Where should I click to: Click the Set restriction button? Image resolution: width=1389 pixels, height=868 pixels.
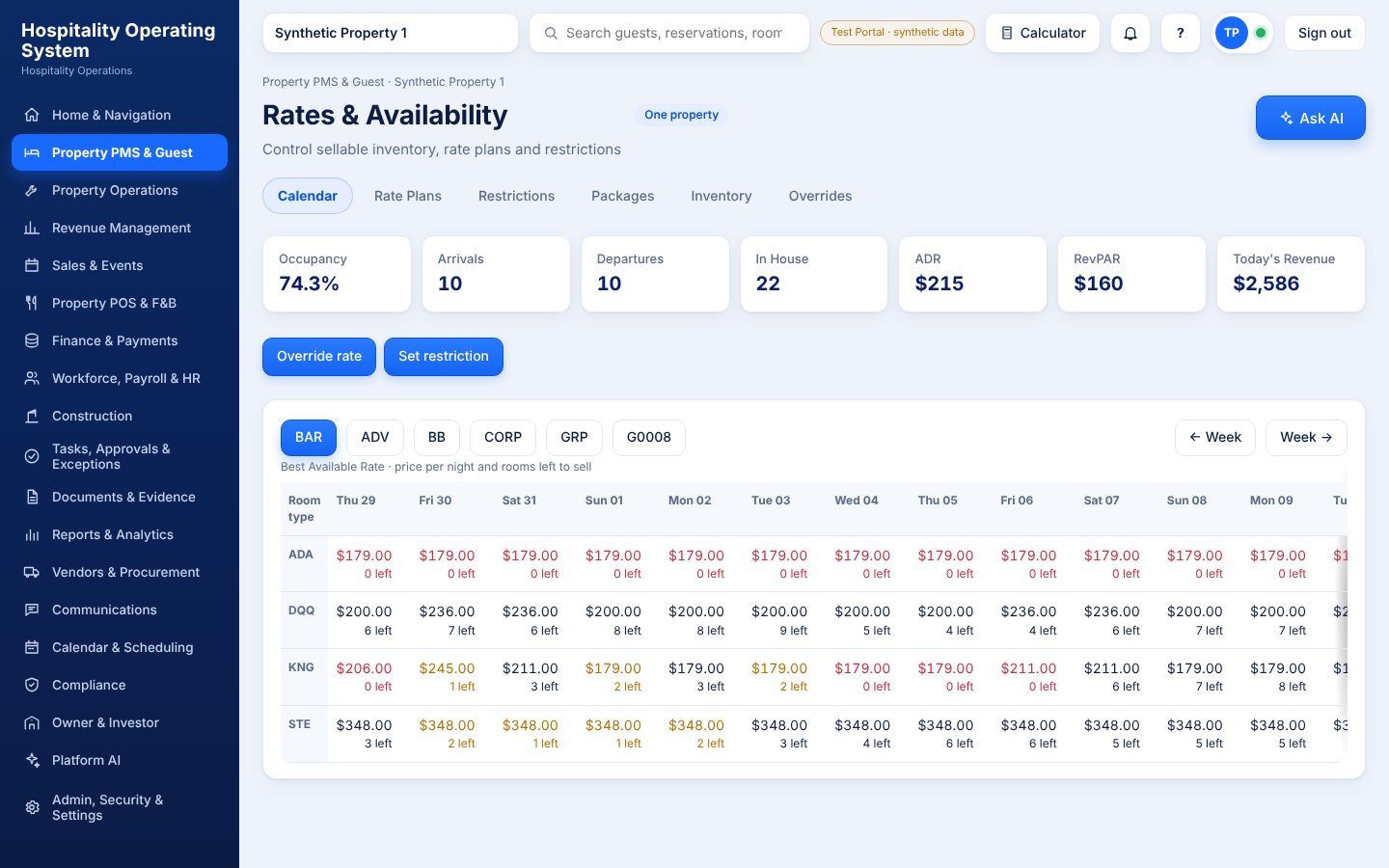pos(444,356)
